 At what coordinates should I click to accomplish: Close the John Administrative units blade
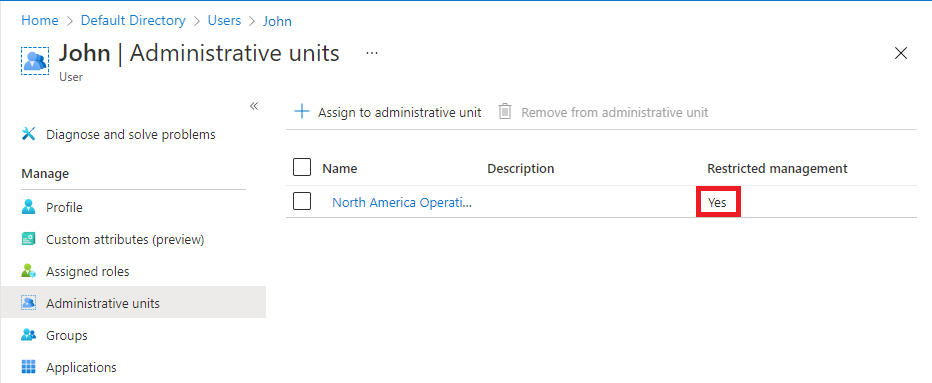900,54
